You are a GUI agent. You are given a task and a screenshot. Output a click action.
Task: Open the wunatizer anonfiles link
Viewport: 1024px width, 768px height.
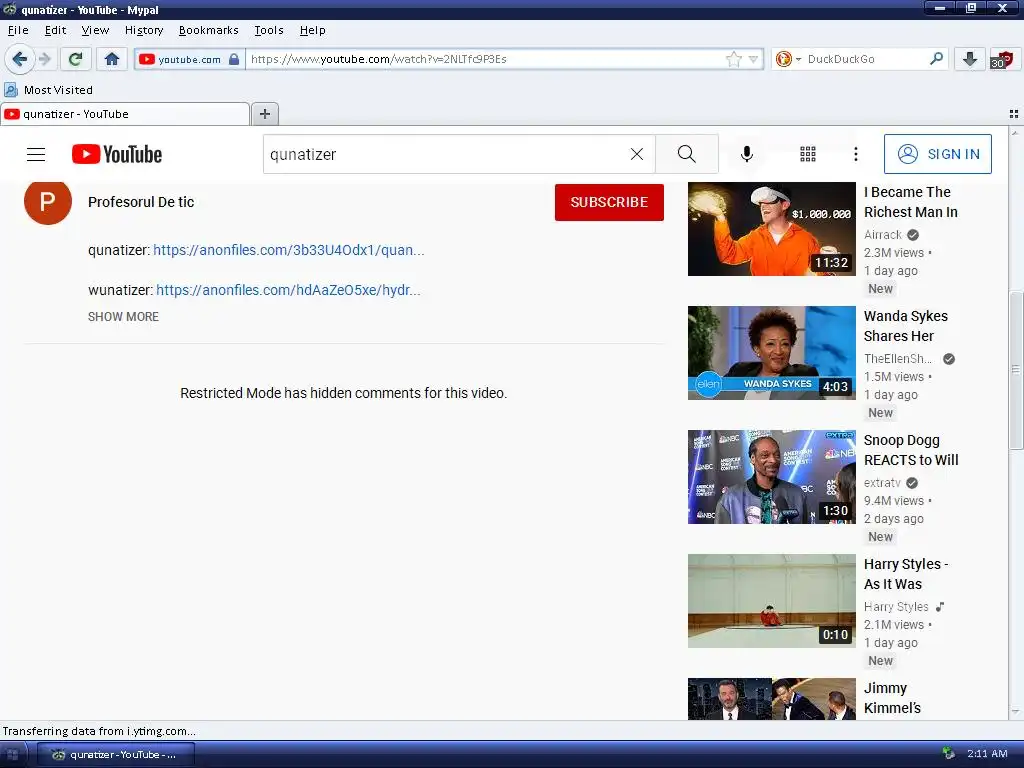coord(288,290)
